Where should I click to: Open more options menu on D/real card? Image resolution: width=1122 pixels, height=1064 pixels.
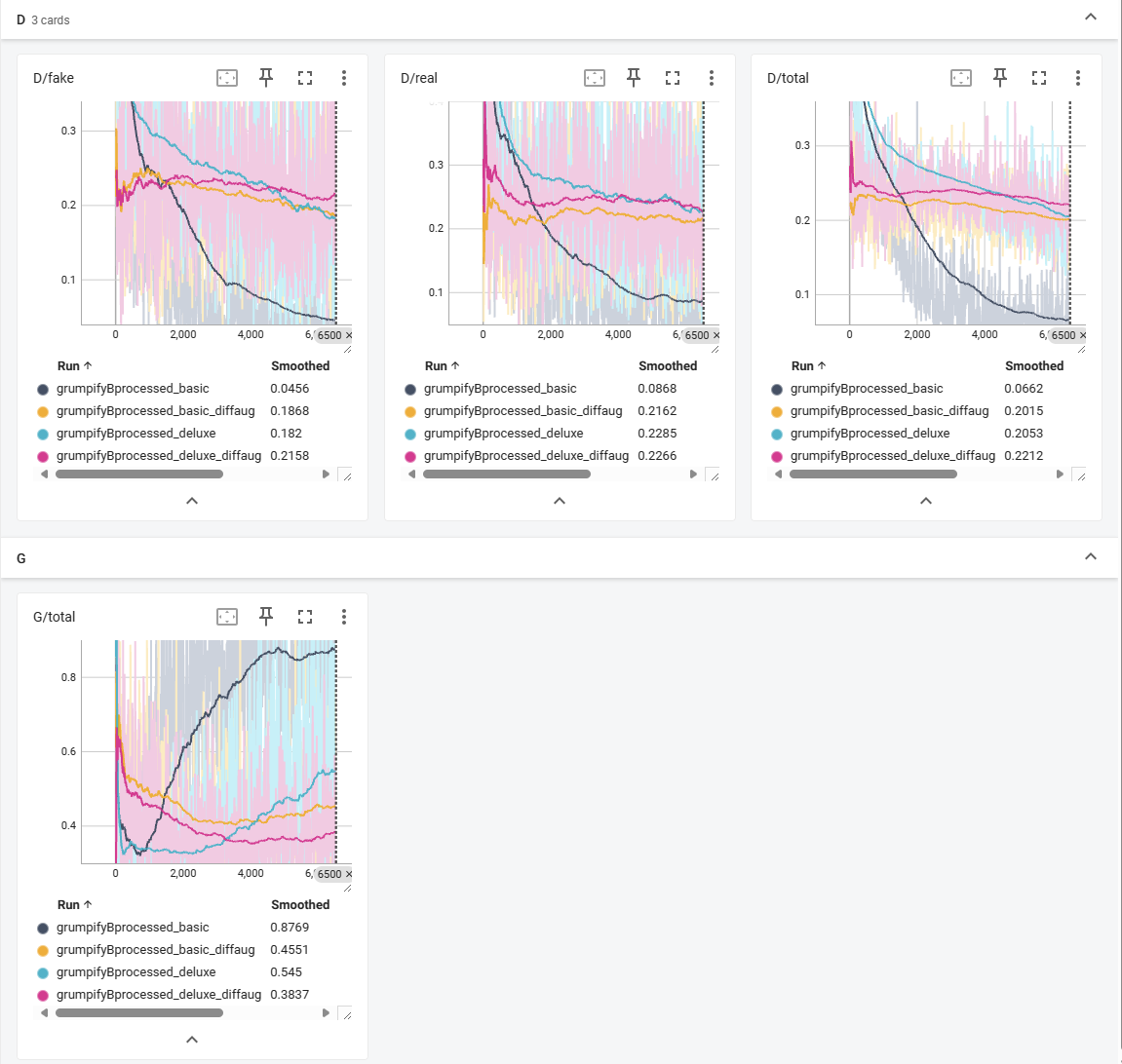click(x=712, y=78)
